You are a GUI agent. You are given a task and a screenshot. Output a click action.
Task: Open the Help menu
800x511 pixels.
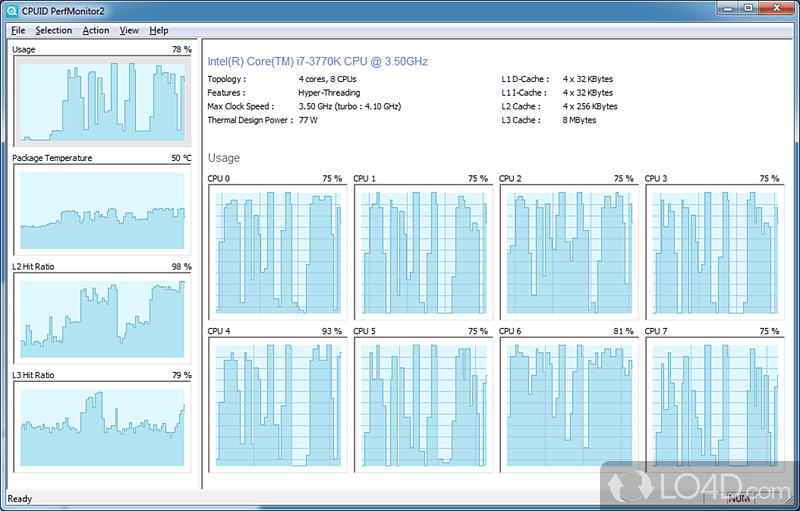point(159,31)
